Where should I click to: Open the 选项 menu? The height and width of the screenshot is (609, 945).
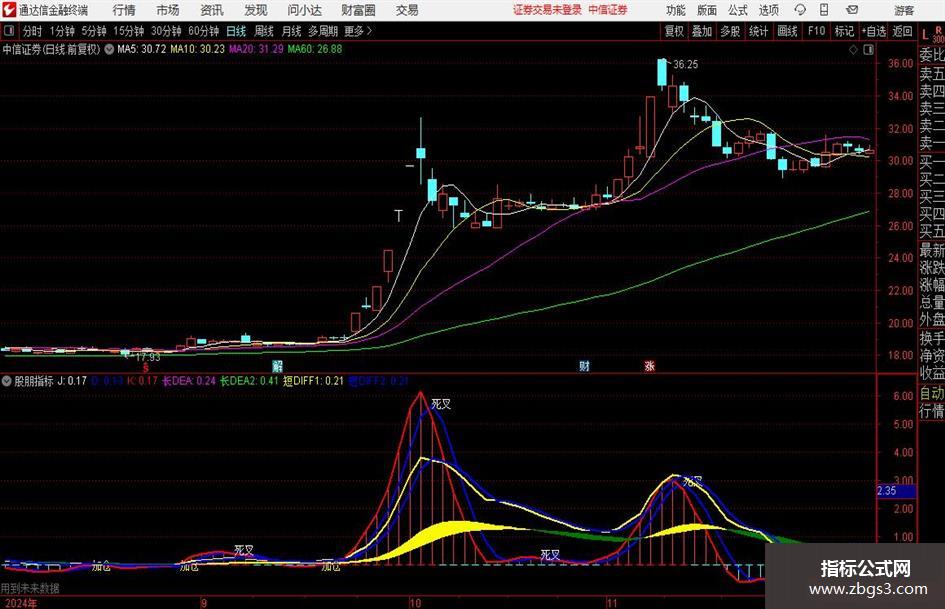768,10
